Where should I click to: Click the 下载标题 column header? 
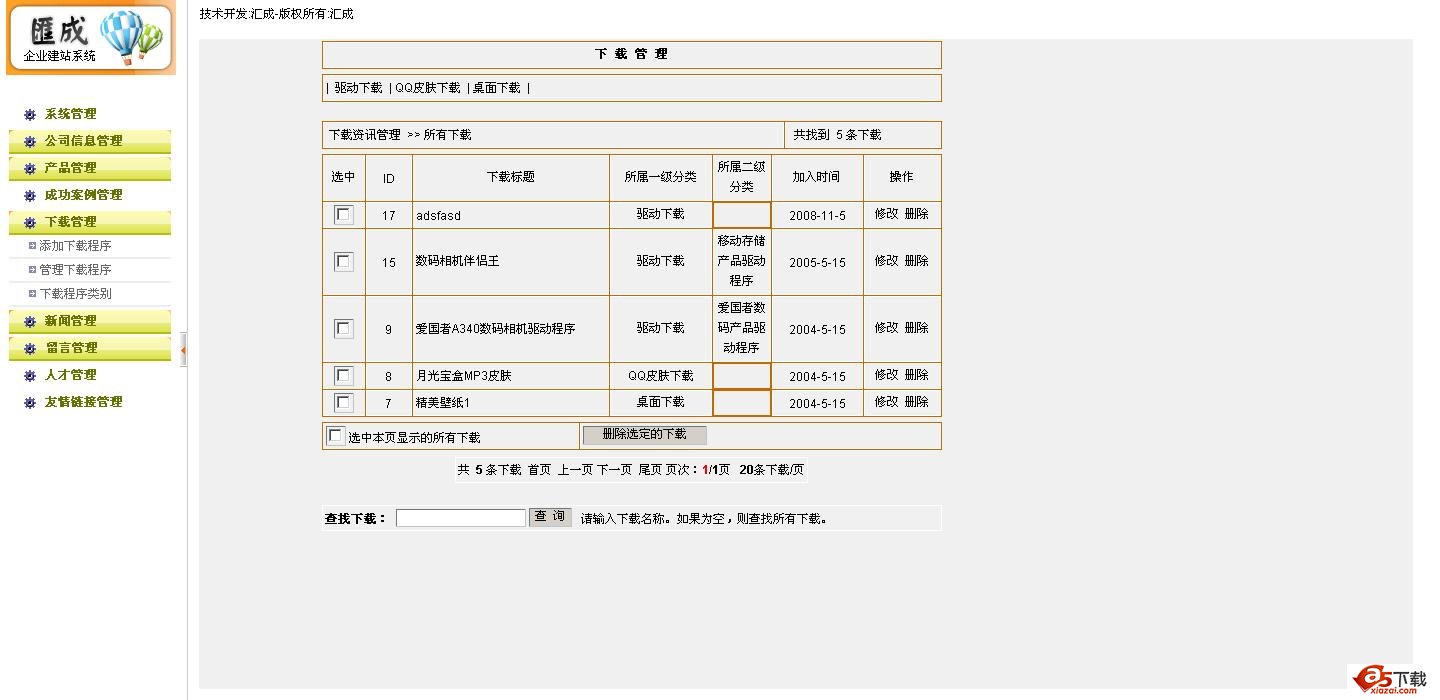[x=511, y=177]
